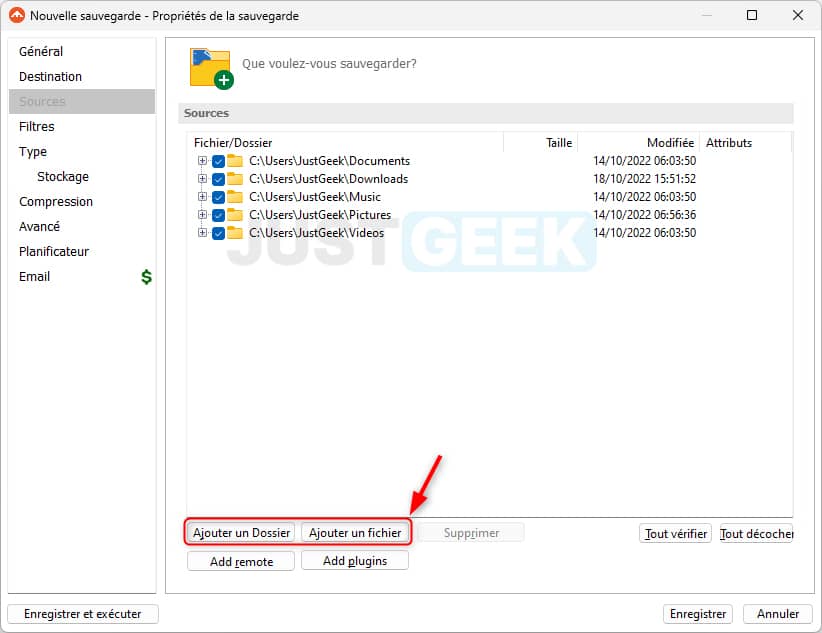This screenshot has height=633, width=822.
Task: Click Enregistrer et exécuter button
Action: click(83, 614)
